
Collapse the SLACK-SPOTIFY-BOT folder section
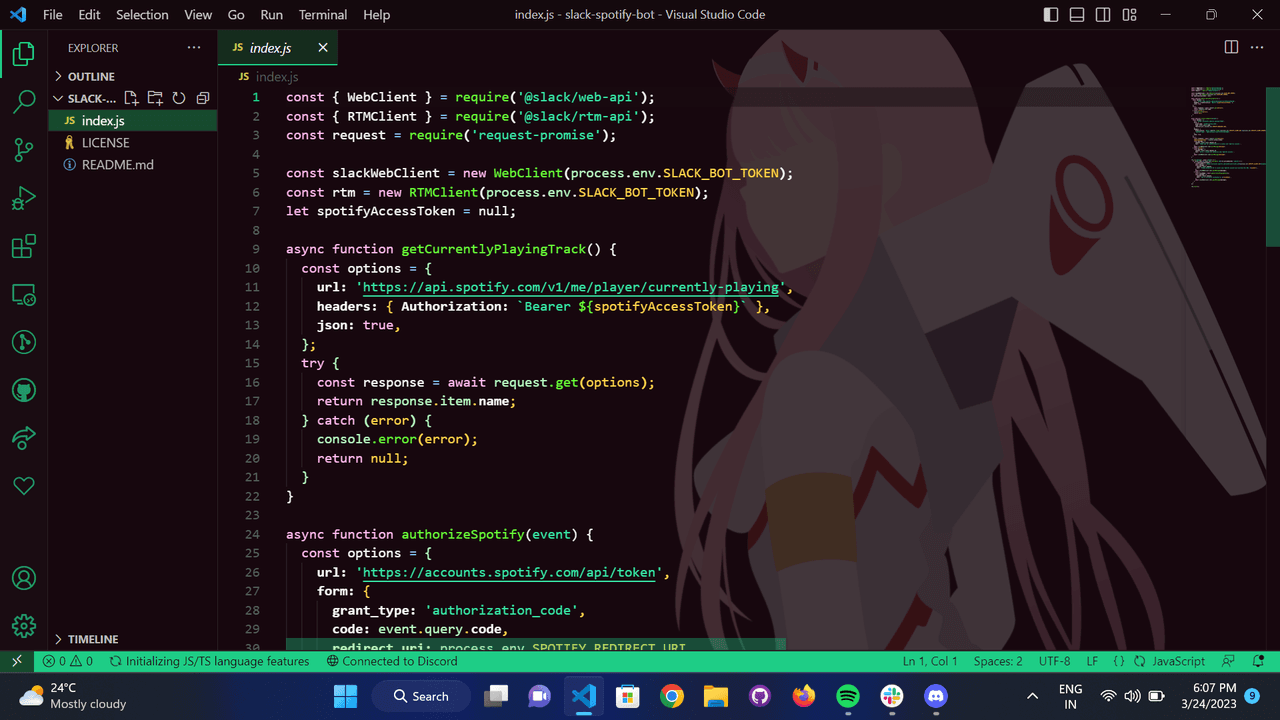coord(90,98)
